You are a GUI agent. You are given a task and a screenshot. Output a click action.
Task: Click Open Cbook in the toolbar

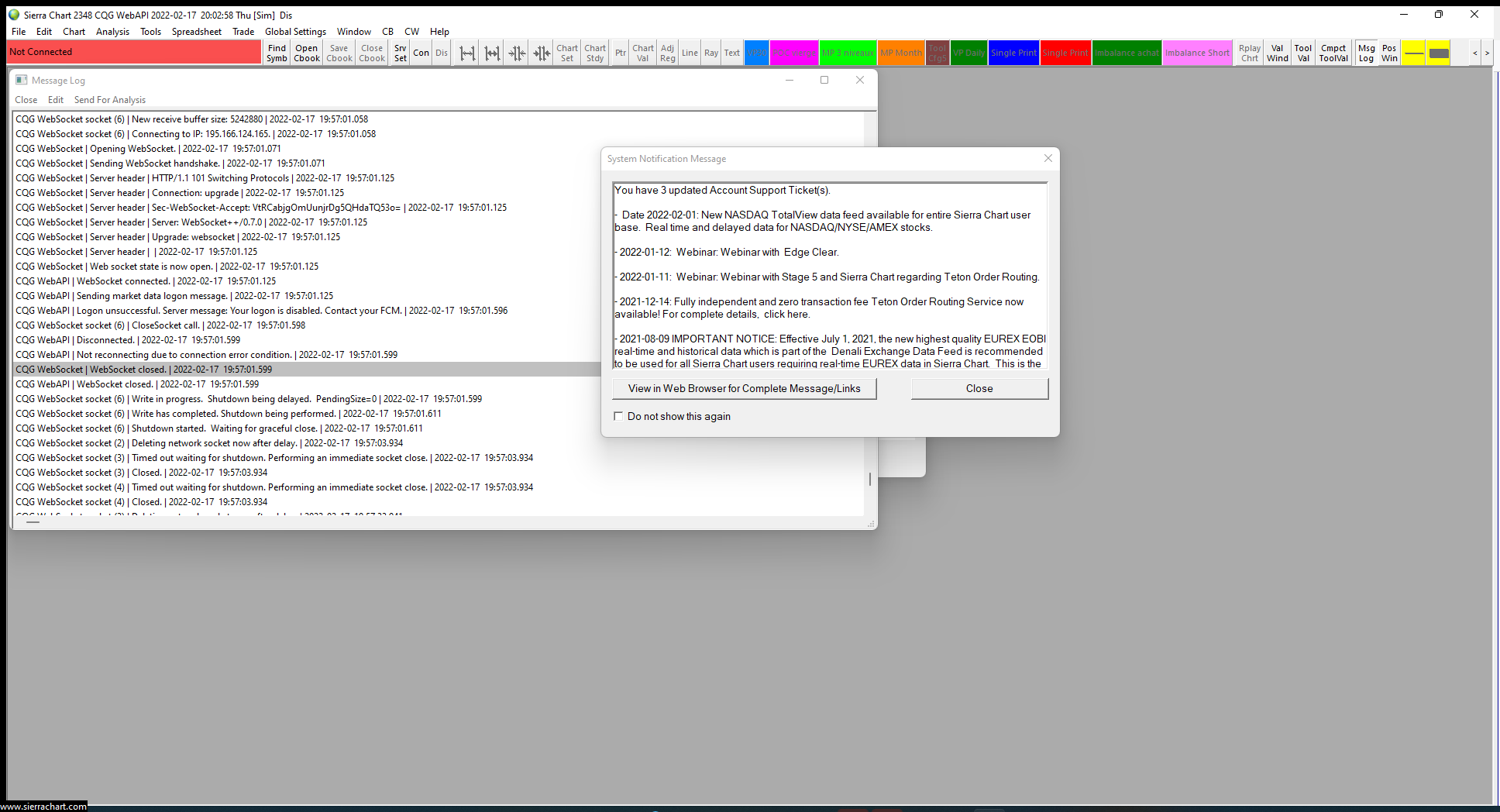pyautogui.click(x=307, y=53)
